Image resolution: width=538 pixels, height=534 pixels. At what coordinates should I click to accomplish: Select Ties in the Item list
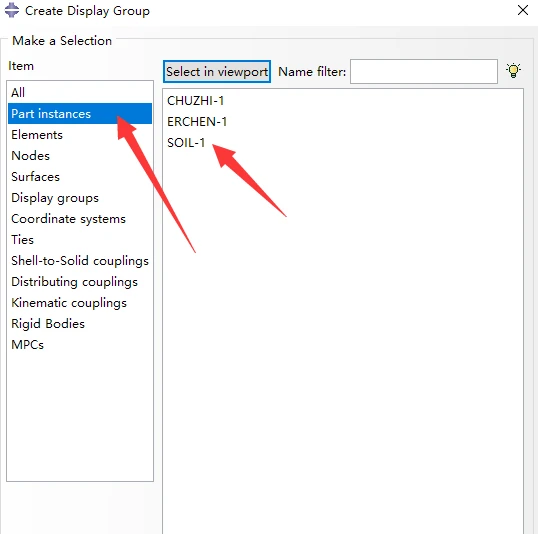coord(80,240)
